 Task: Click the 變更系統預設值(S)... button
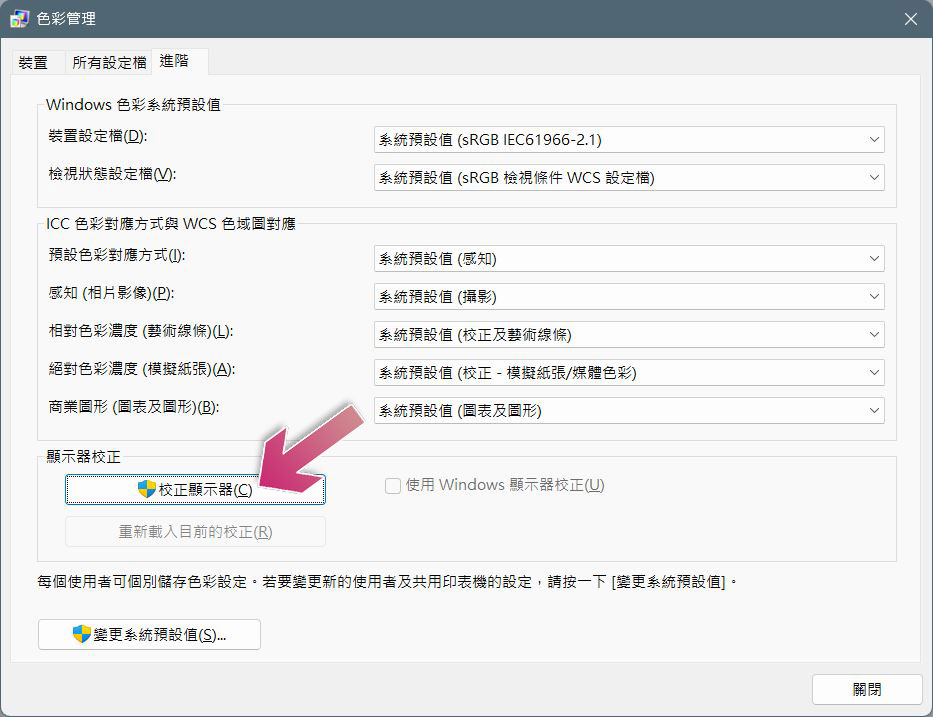149,634
